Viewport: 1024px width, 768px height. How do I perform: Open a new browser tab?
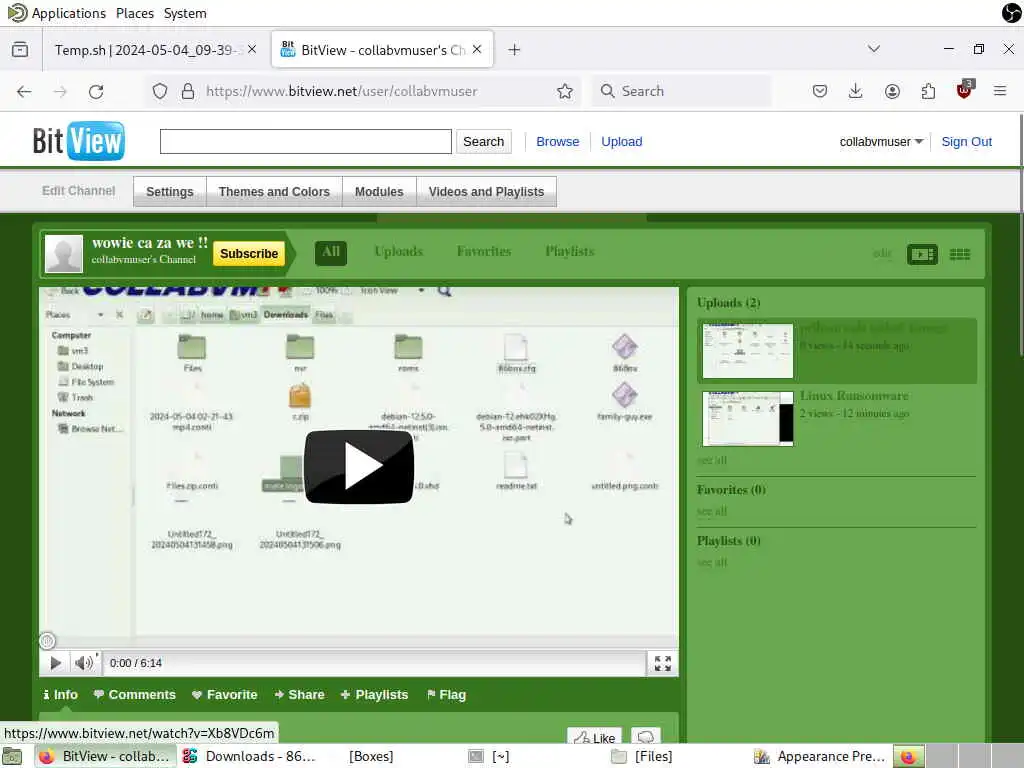coord(514,50)
